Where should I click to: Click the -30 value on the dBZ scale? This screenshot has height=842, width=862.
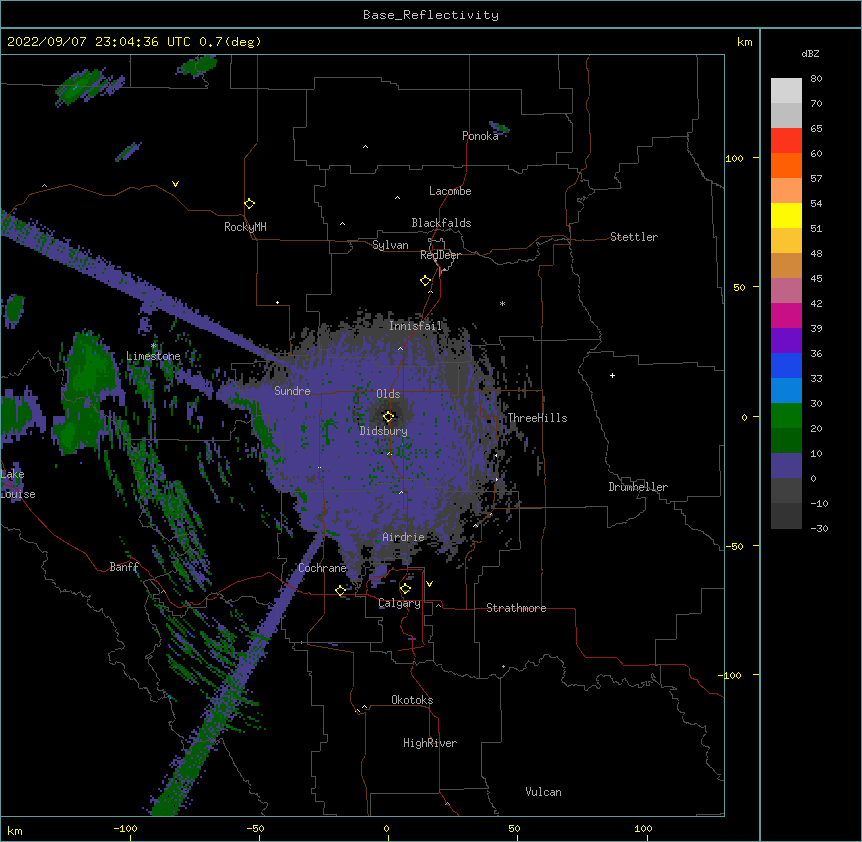(x=819, y=529)
